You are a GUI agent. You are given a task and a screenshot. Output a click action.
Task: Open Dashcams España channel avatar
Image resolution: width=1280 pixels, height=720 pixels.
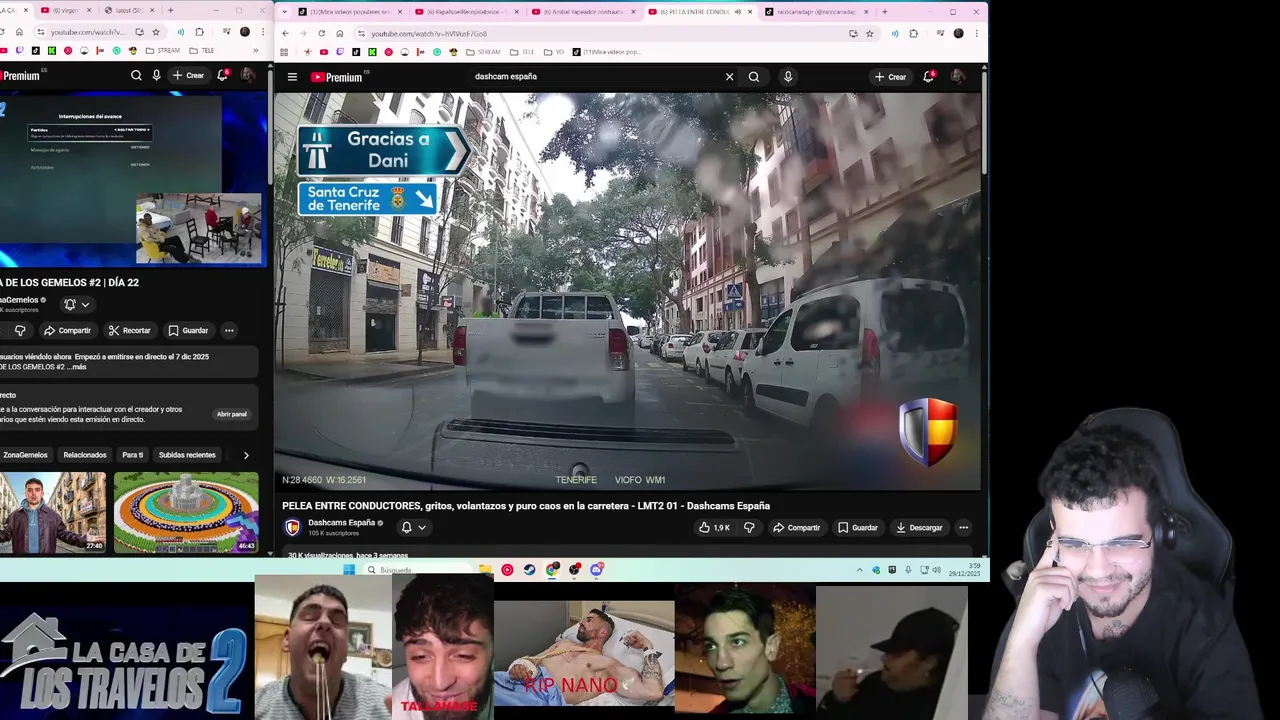point(293,528)
